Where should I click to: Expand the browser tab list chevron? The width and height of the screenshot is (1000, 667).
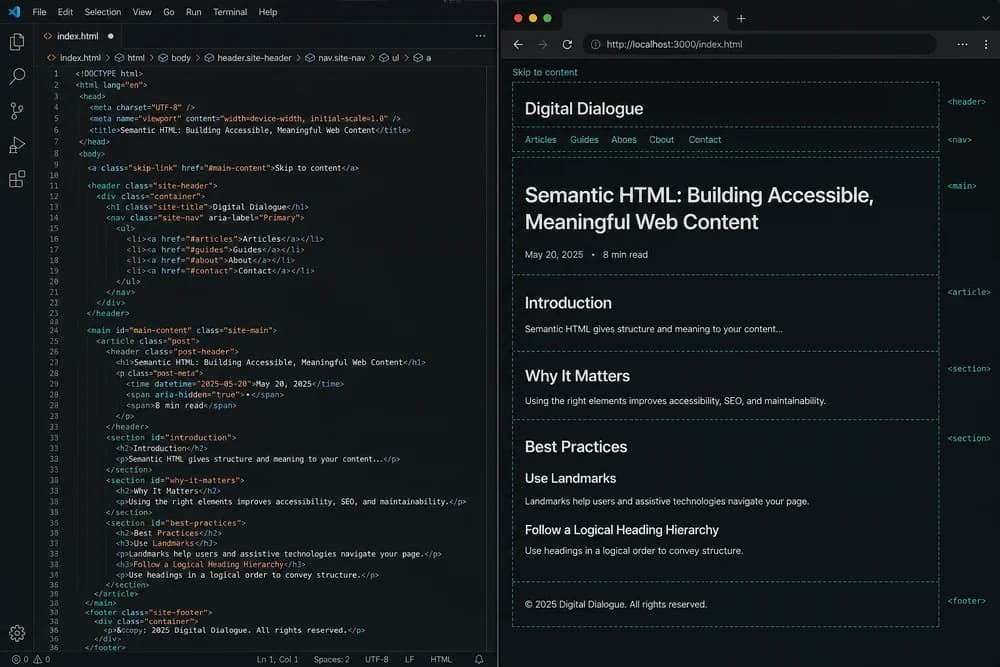pyautogui.click(x=985, y=18)
